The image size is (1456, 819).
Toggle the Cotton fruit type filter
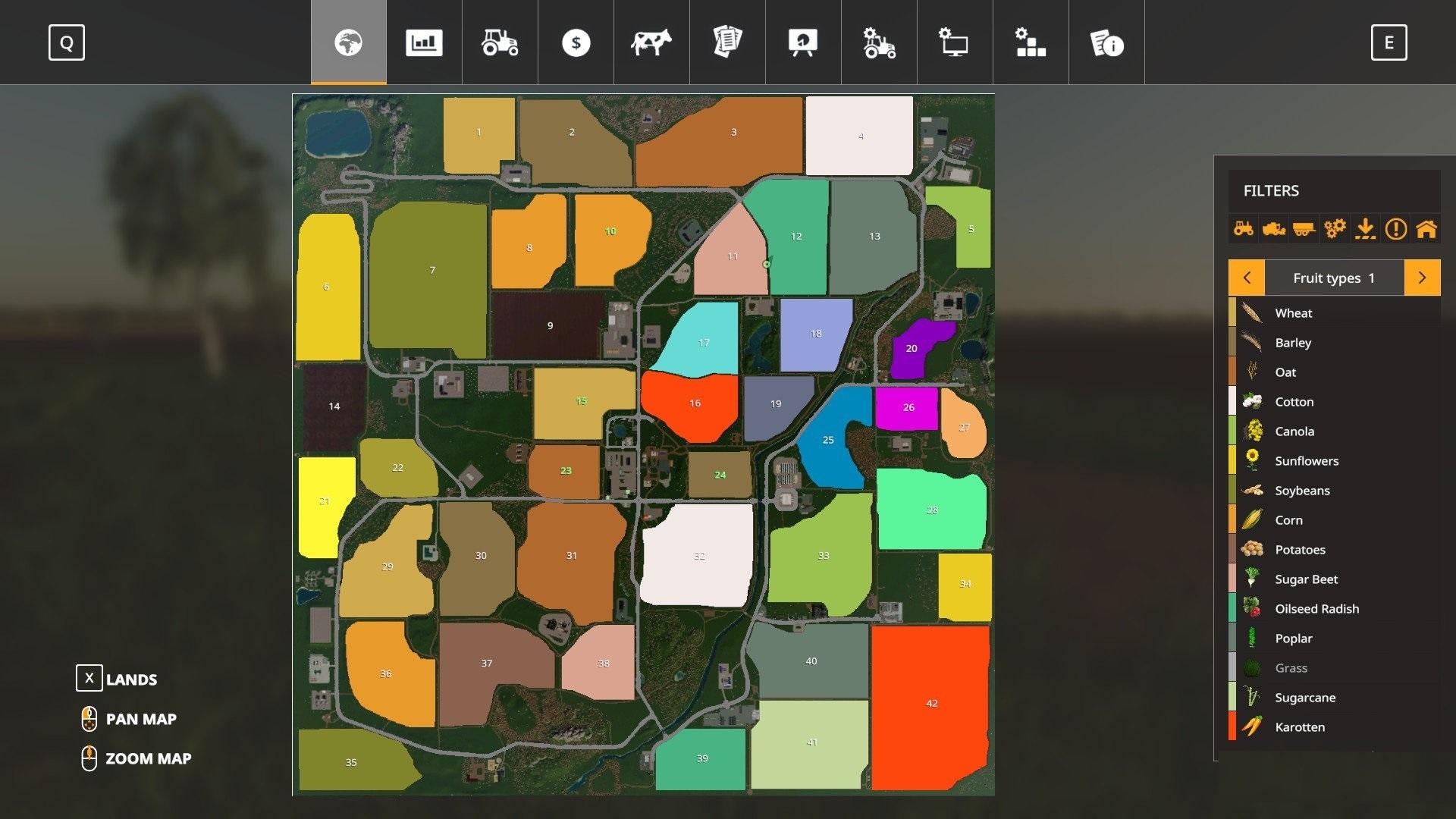(1294, 401)
